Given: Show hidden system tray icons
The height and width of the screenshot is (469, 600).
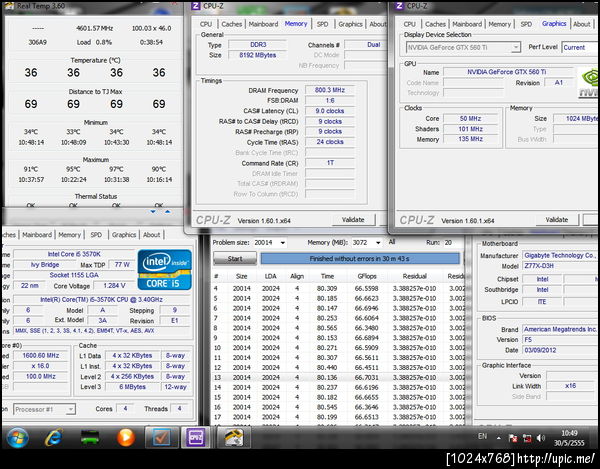Looking at the screenshot, I should point(499,438).
